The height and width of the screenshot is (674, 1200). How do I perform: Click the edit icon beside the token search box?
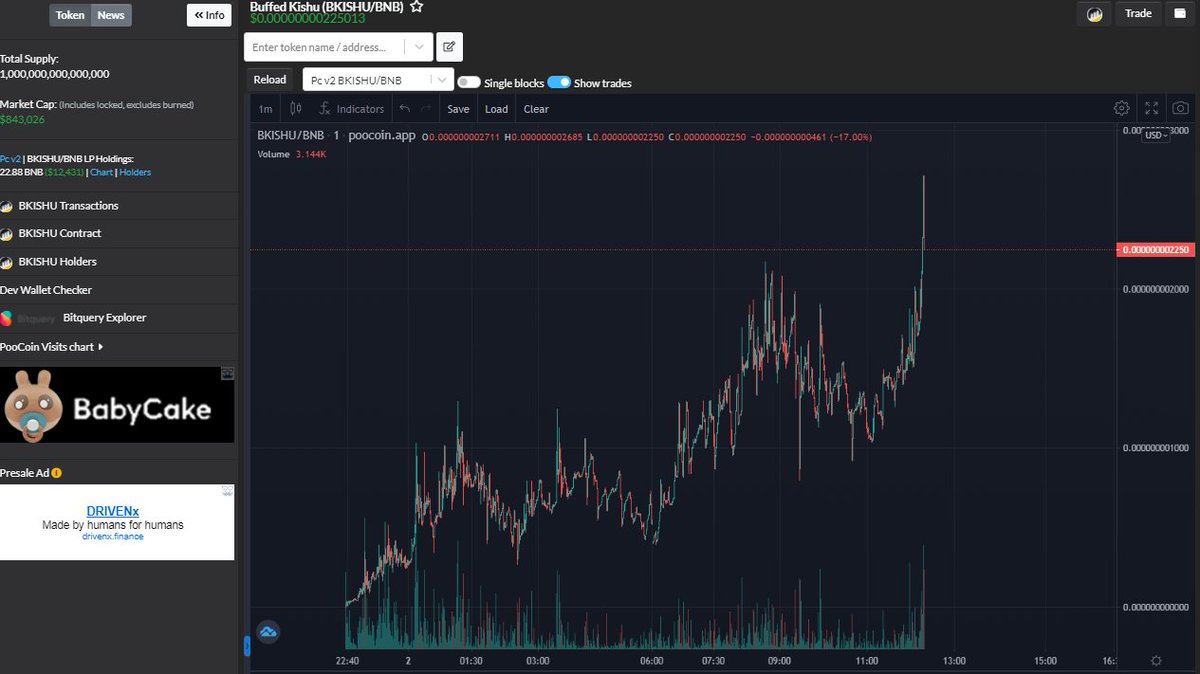(x=449, y=47)
